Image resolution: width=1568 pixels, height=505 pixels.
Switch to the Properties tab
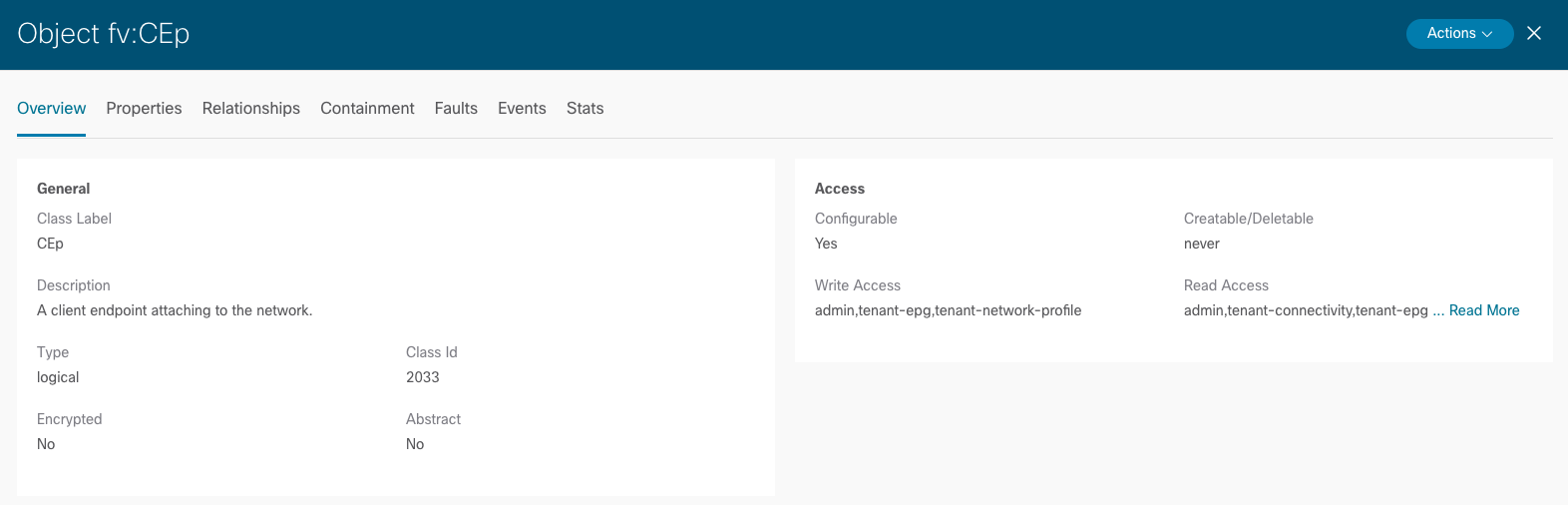(144, 108)
